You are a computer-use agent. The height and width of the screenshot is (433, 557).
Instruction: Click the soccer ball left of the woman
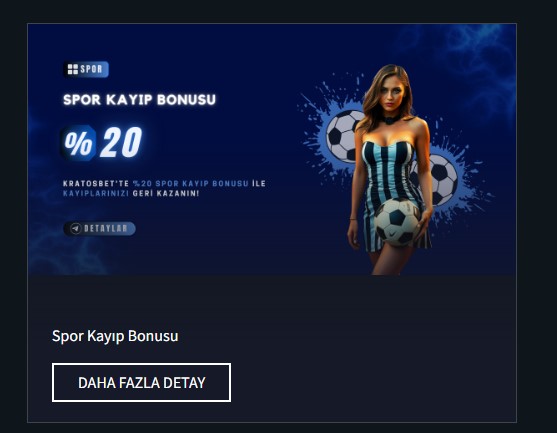344,135
